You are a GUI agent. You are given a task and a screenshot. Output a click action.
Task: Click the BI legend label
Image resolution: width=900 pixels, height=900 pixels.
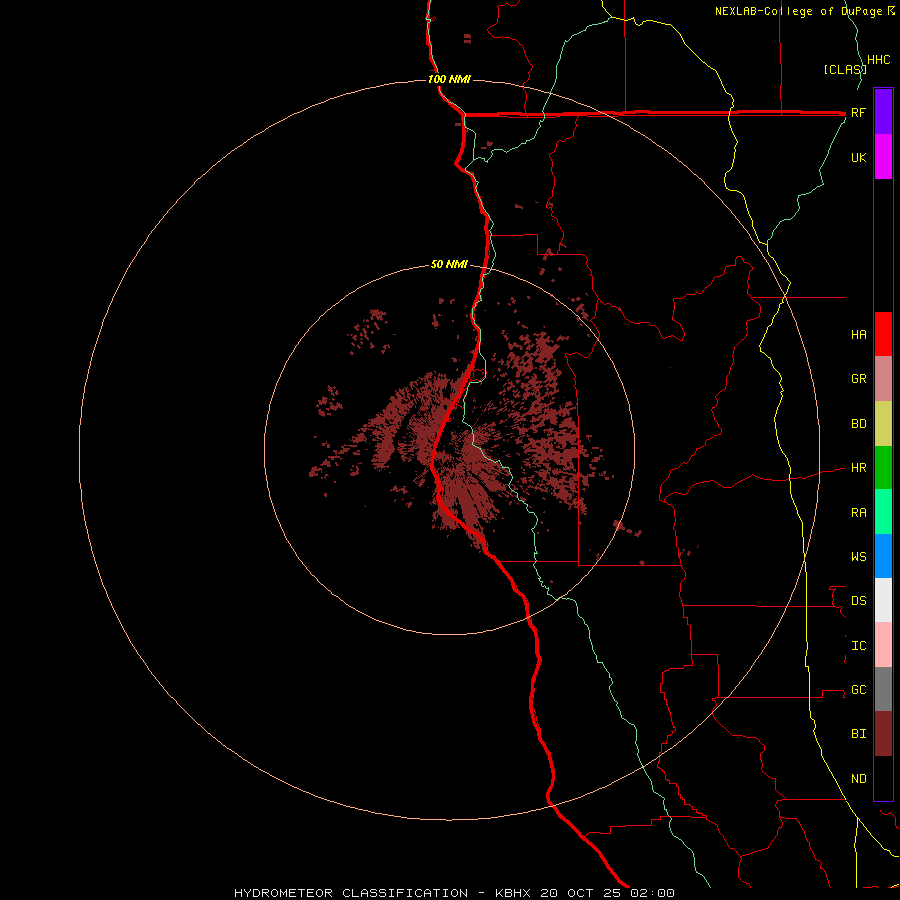(859, 734)
